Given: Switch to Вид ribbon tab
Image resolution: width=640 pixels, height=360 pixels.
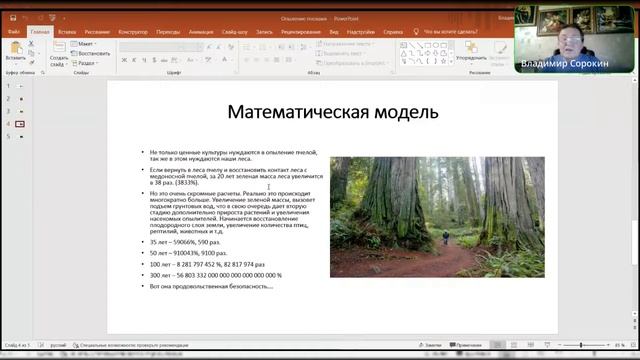Looking at the screenshot, I should click(x=334, y=32).
